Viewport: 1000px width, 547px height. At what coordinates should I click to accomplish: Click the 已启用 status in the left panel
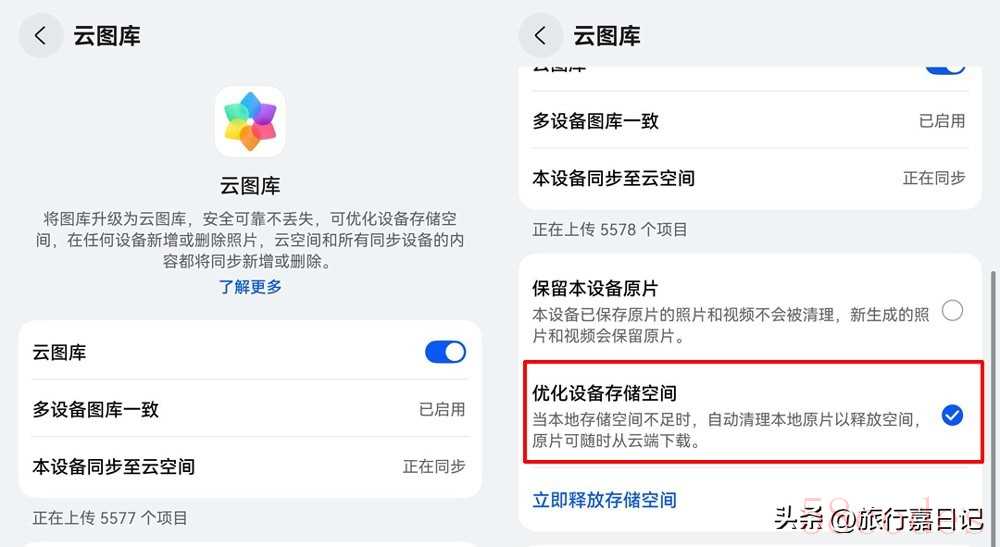(x=441, y=410)
